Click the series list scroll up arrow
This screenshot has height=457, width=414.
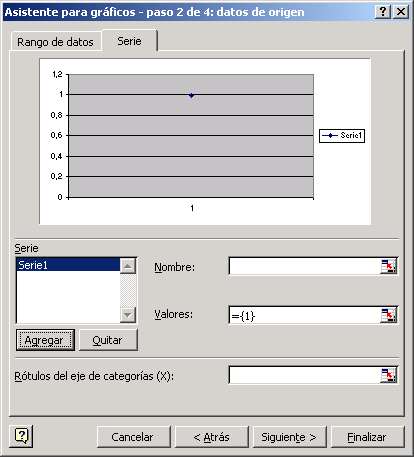128,266
